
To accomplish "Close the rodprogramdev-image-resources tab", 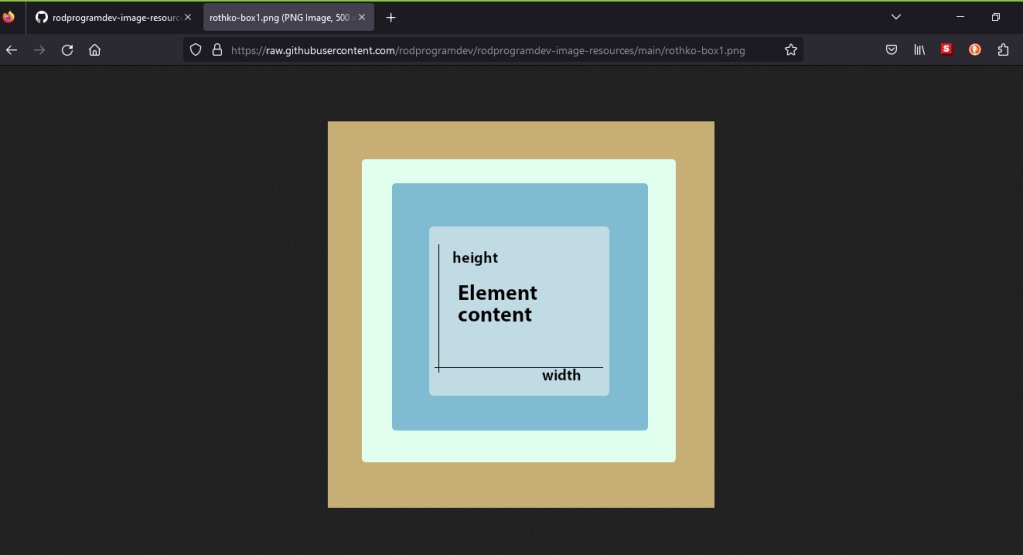I will point(188,18).
